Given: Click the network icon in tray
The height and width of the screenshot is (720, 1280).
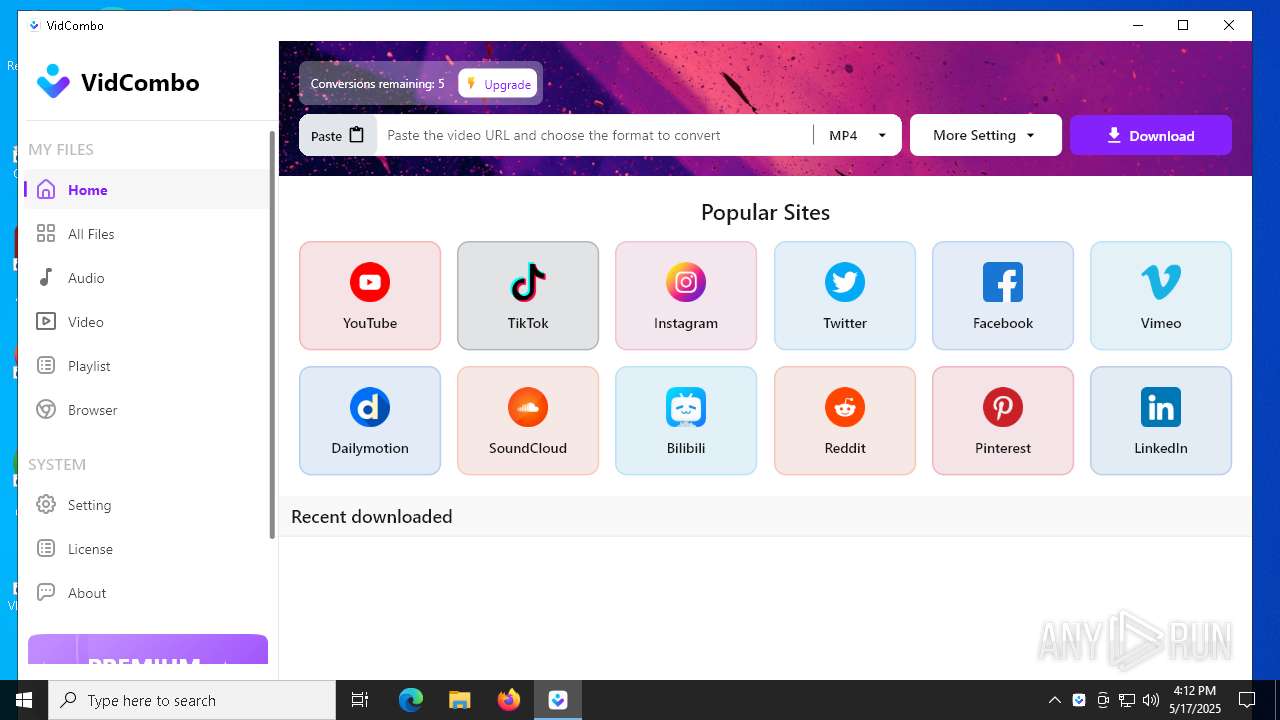Looking at the screenshot, I should pos(1127,700).
